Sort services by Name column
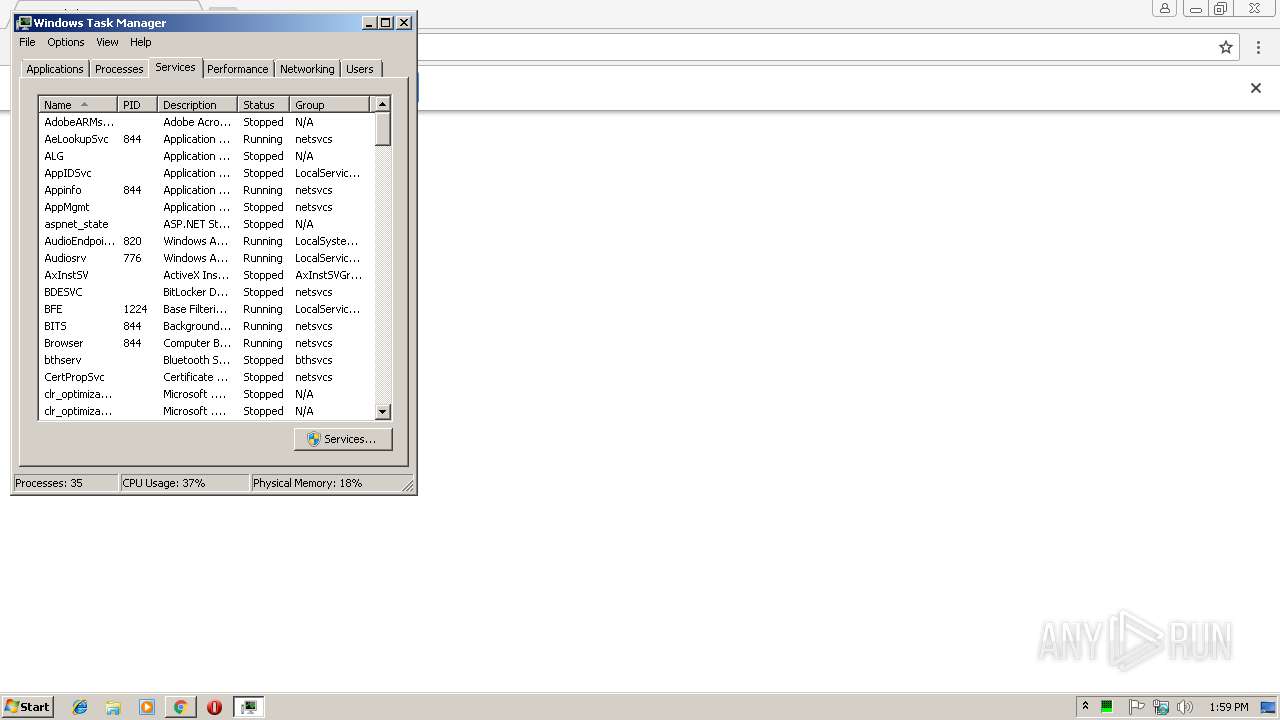The image size is (1280, 720). click(x=78, y=105)
